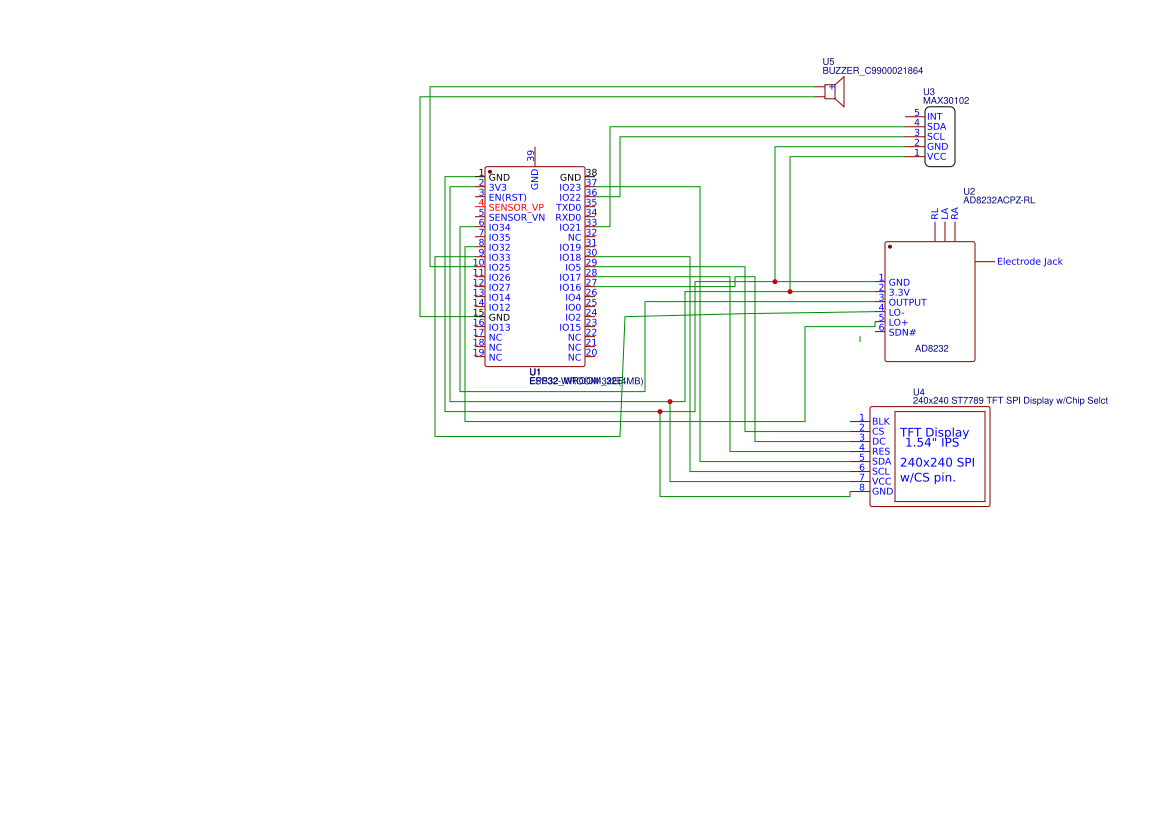Select the GND pin label on AD8232

pyautogui.click(x=899, y=283)
